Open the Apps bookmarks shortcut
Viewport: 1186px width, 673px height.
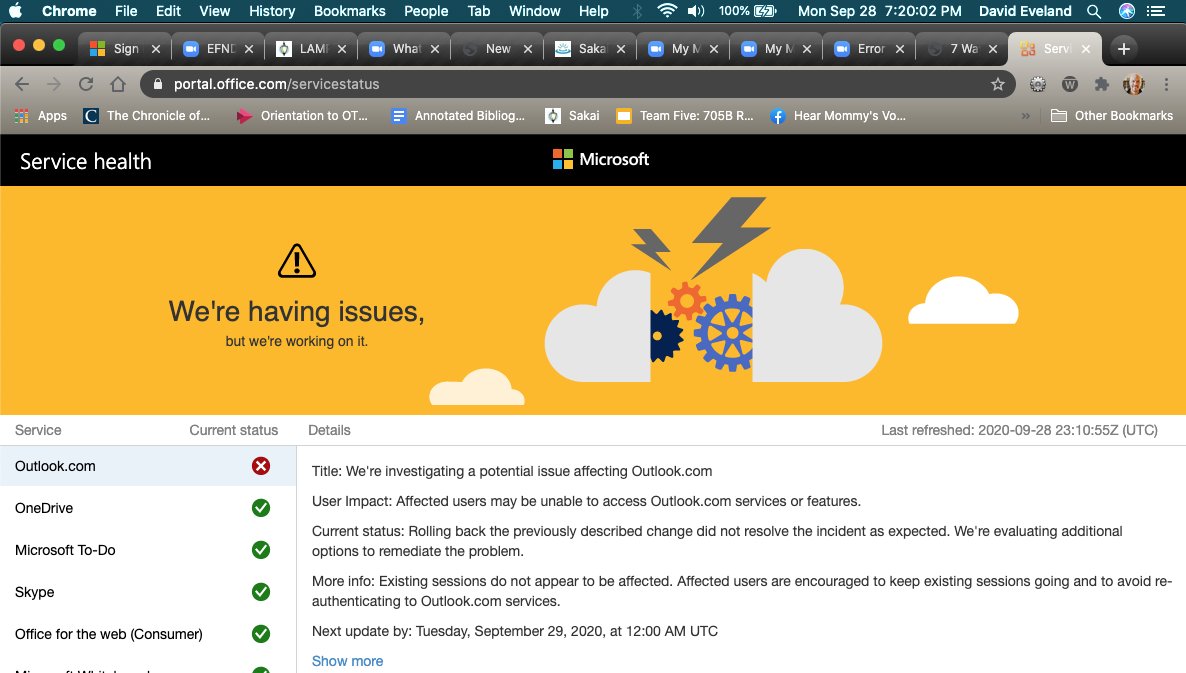(41, 116)
